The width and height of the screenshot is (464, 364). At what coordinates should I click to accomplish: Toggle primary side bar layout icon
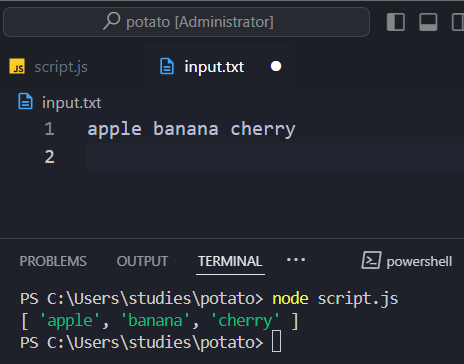click(396, 22)
